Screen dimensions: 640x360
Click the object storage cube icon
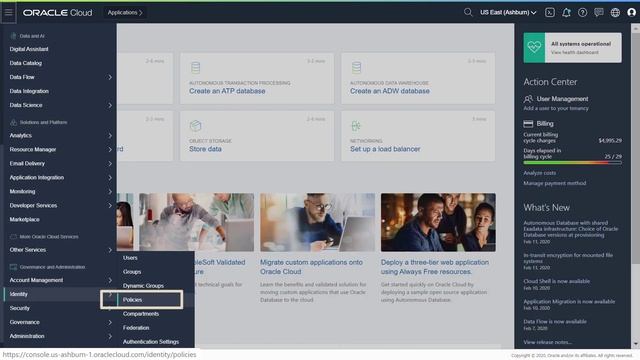196,126
